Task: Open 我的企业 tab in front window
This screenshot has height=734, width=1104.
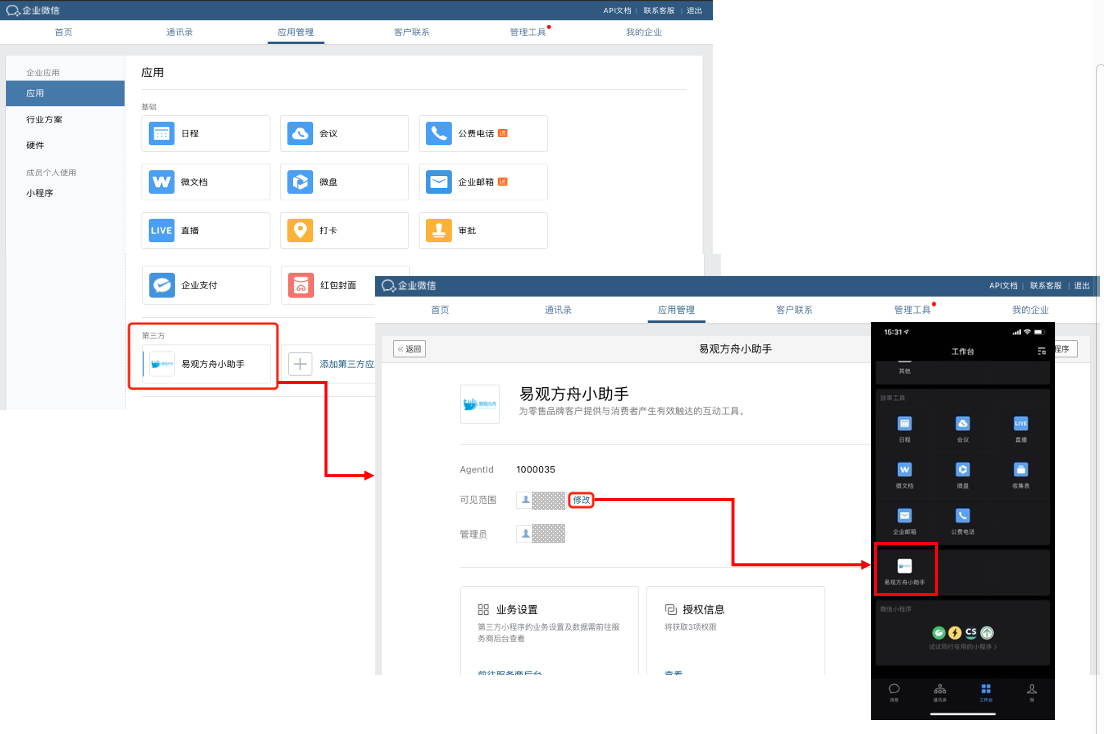Action: [1031, 310]
